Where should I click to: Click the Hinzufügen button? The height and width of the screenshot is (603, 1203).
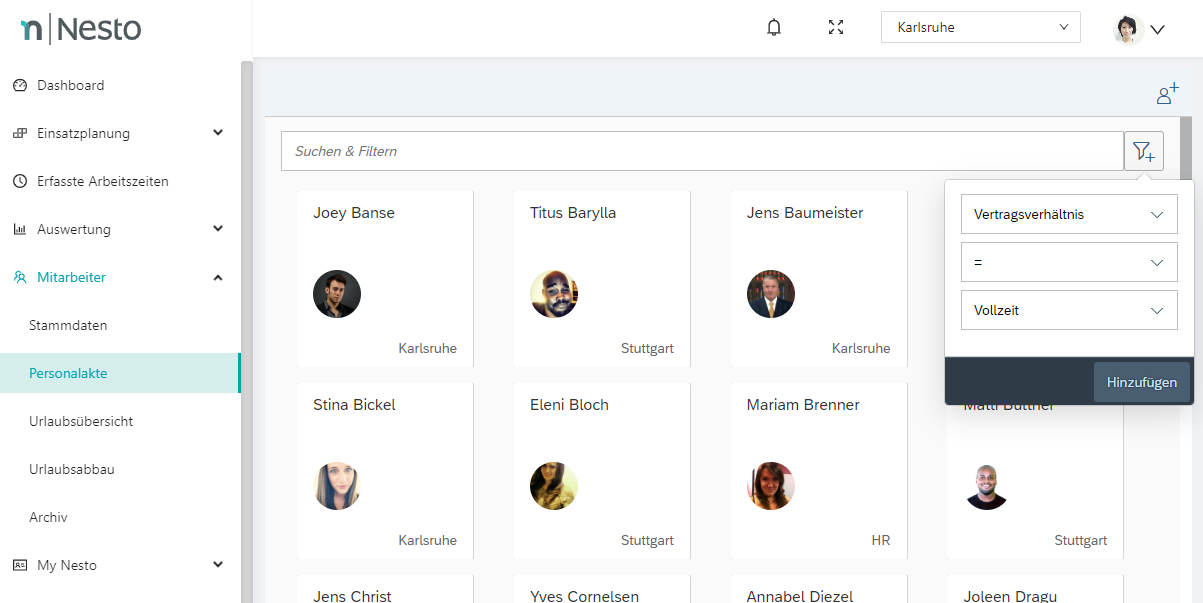1141,382
